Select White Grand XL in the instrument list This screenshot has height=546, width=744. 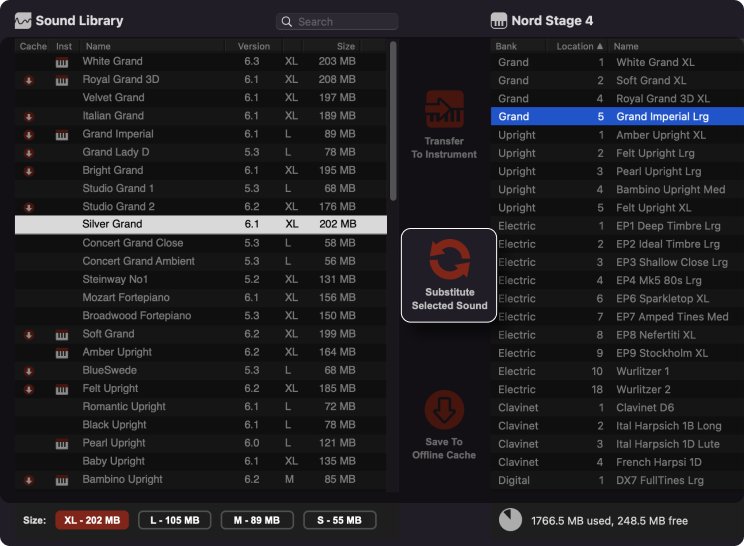coord(617,62)
